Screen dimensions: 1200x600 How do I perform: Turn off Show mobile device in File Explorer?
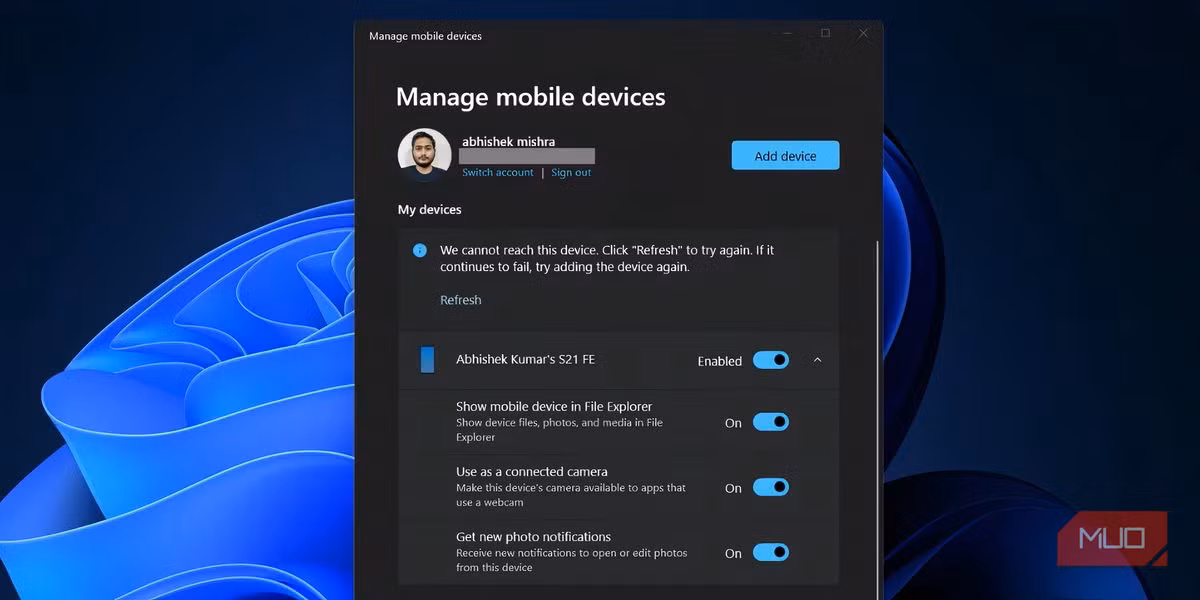point(770,422)
